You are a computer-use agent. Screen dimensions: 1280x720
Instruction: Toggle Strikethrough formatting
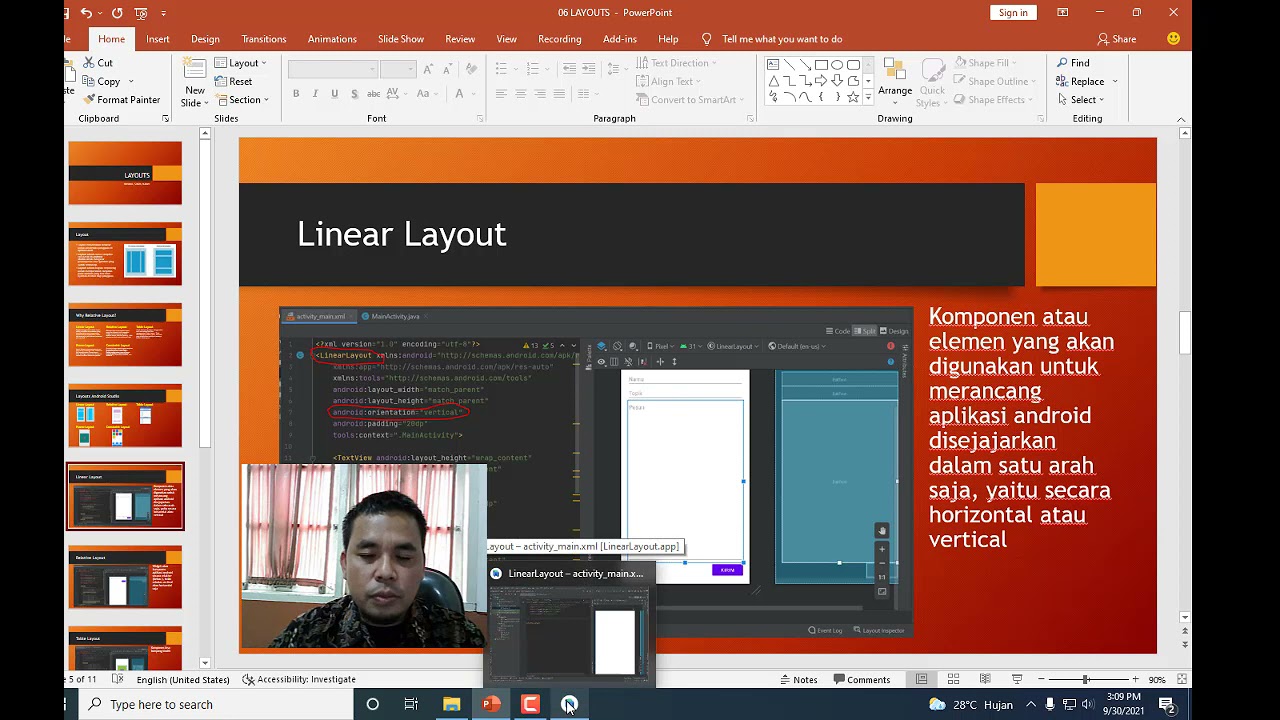pyautogui.click(x=373, y=94)
